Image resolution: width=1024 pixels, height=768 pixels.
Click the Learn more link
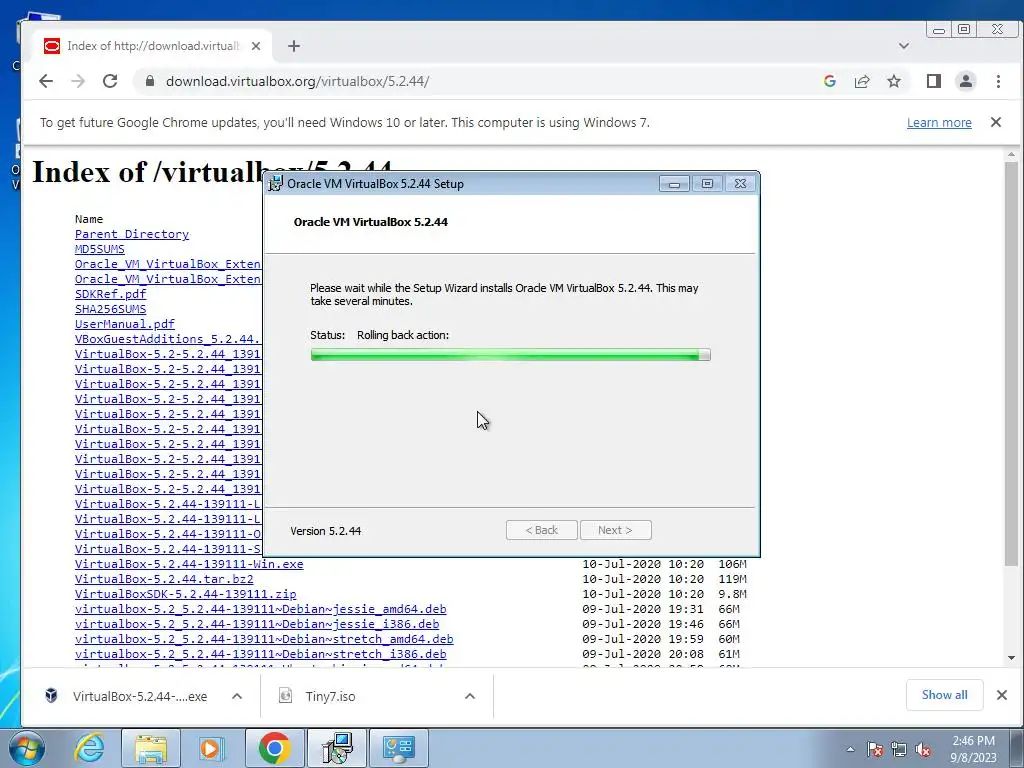point(939,123)
